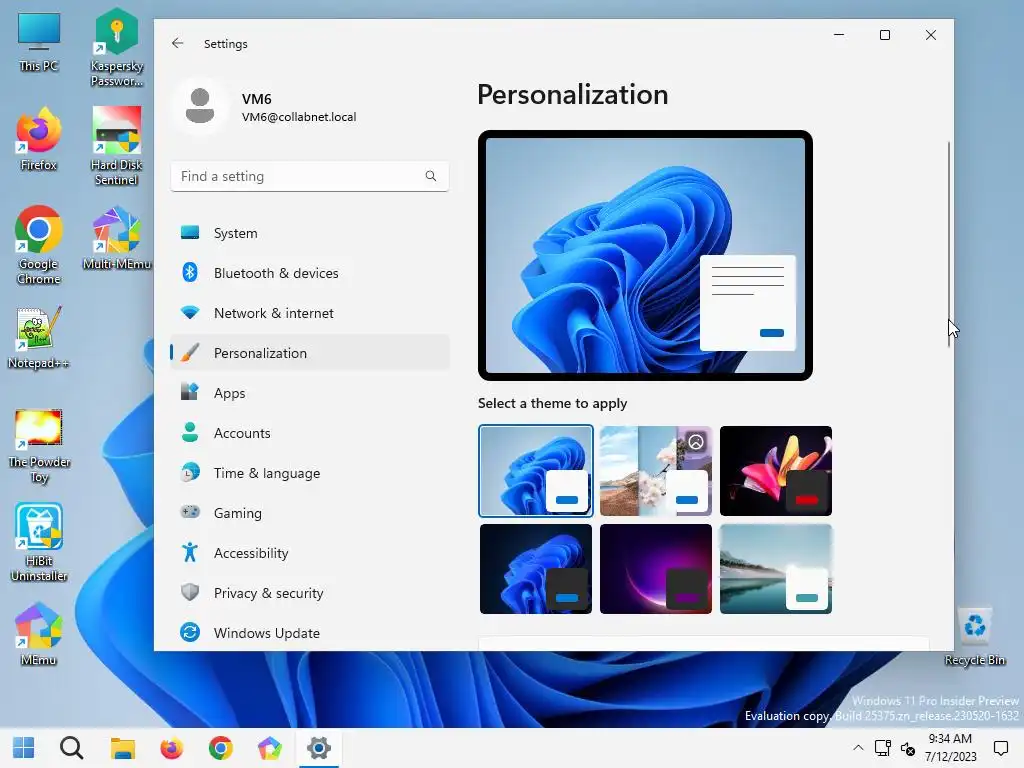
Task: Open the clock showing 9:34 AM
Action: pyautogui.click(x=950, y=748)
